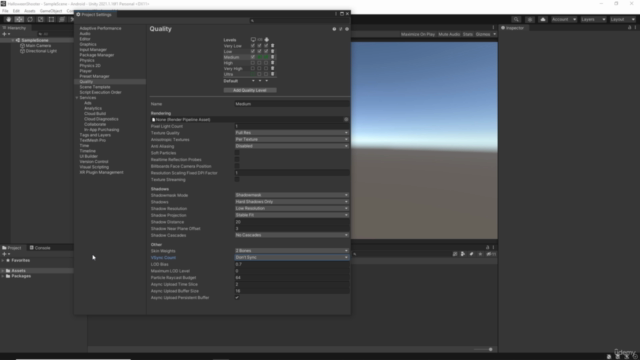Toggle Ultra Android platform checkbox
Screen dimensions: 640x360
coord(266,74)
